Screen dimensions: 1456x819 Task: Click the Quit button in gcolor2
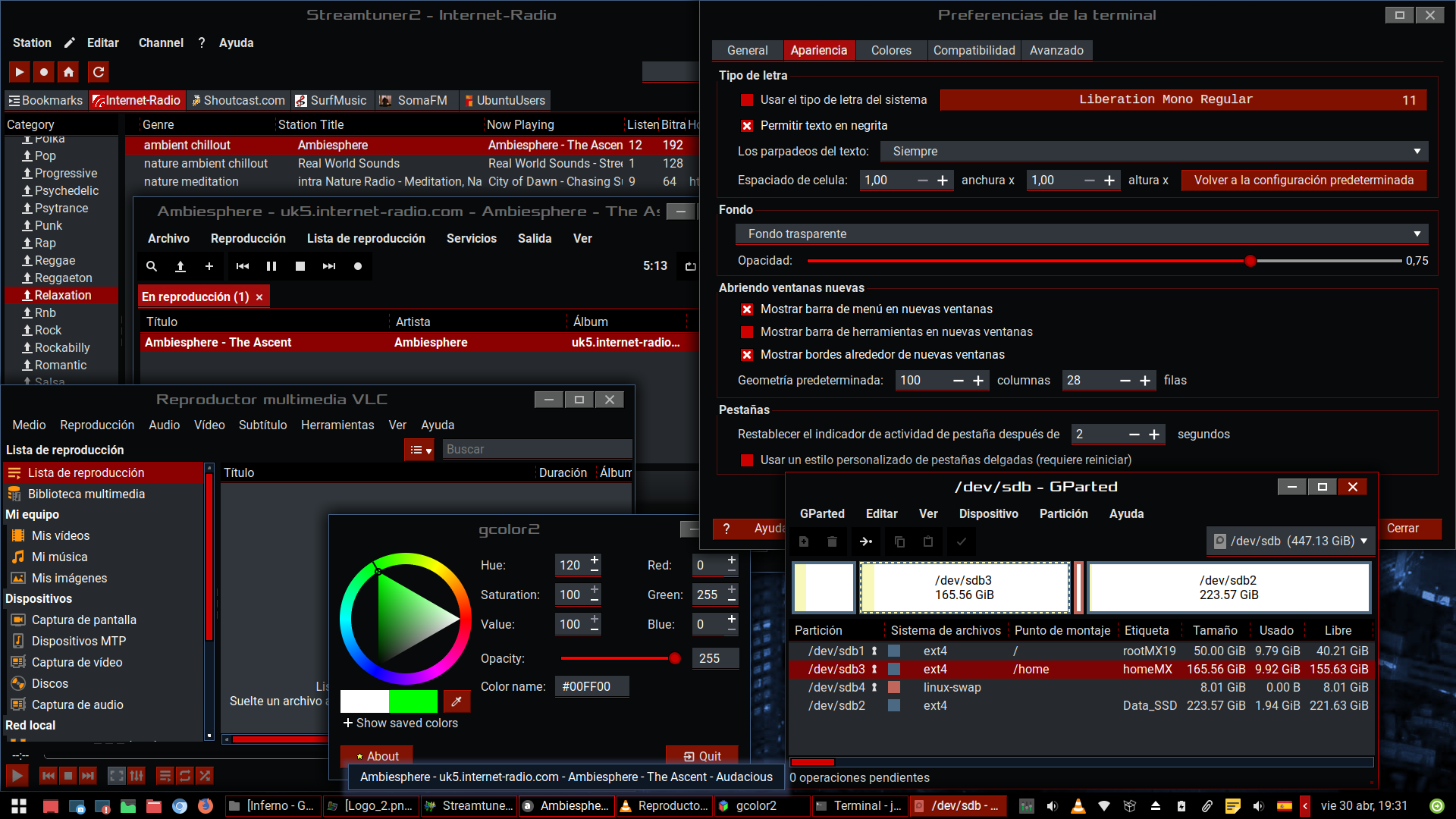click(702, 757)
